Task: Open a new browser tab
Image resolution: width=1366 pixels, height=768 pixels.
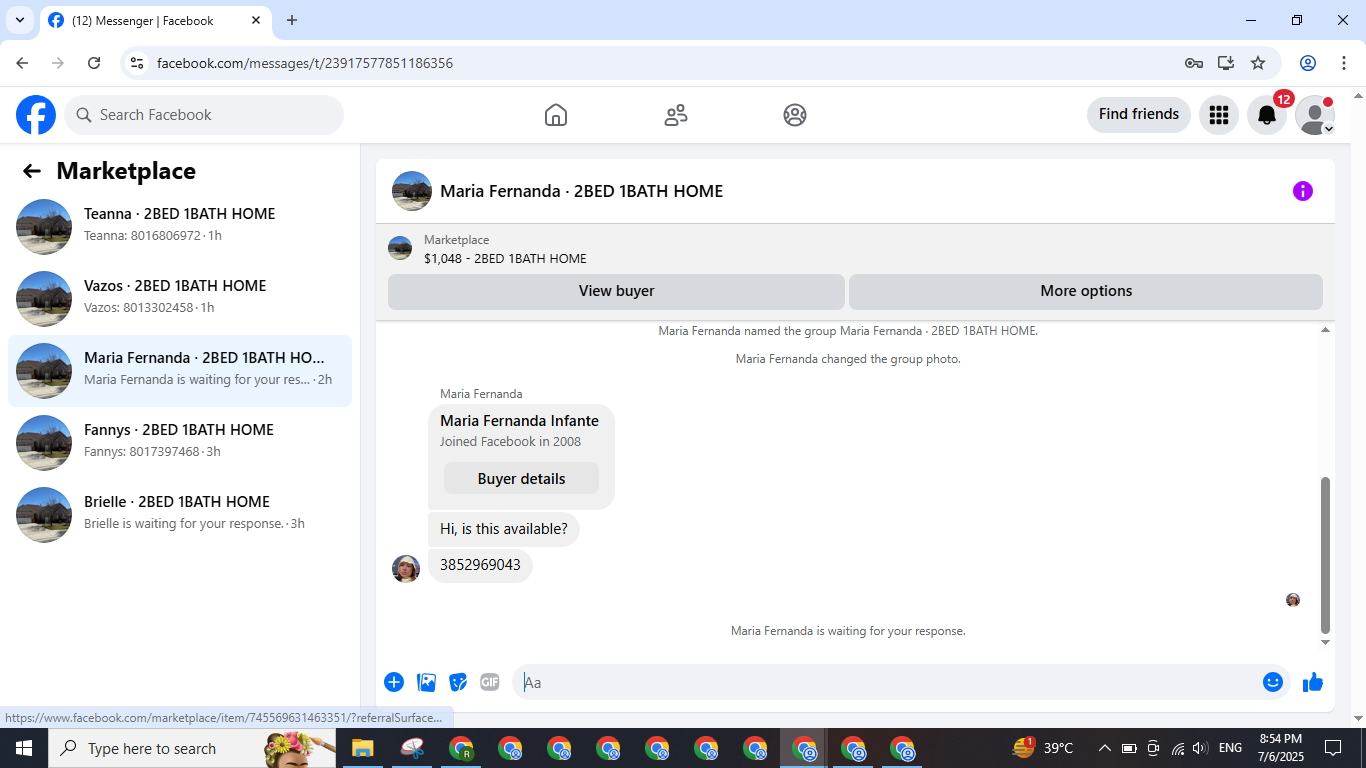Action: [x=292, y=20]
